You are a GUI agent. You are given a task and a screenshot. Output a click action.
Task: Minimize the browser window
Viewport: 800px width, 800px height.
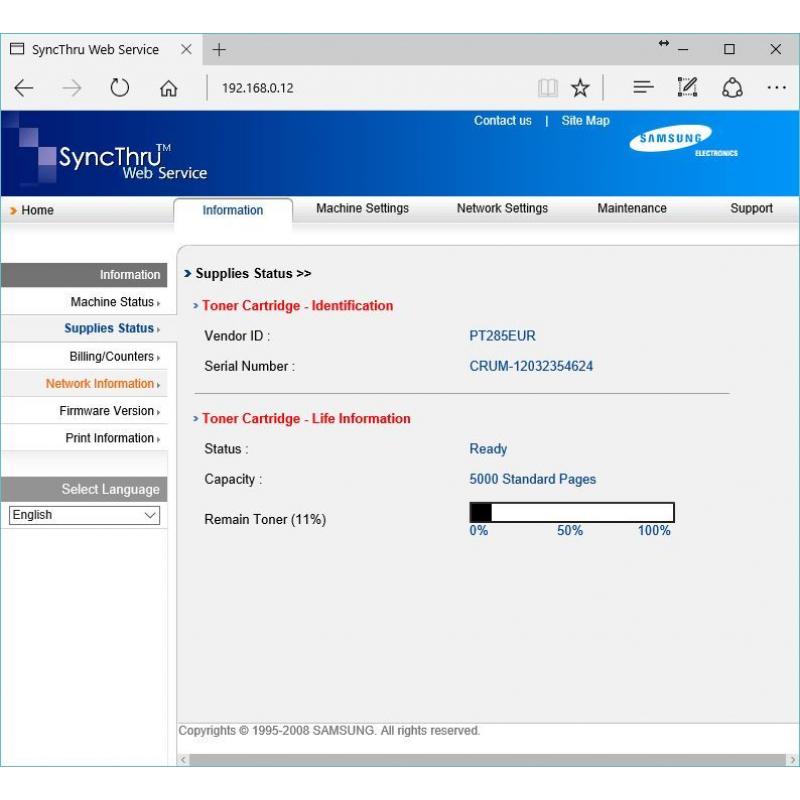pyautogui.click(x=683, y=49)
